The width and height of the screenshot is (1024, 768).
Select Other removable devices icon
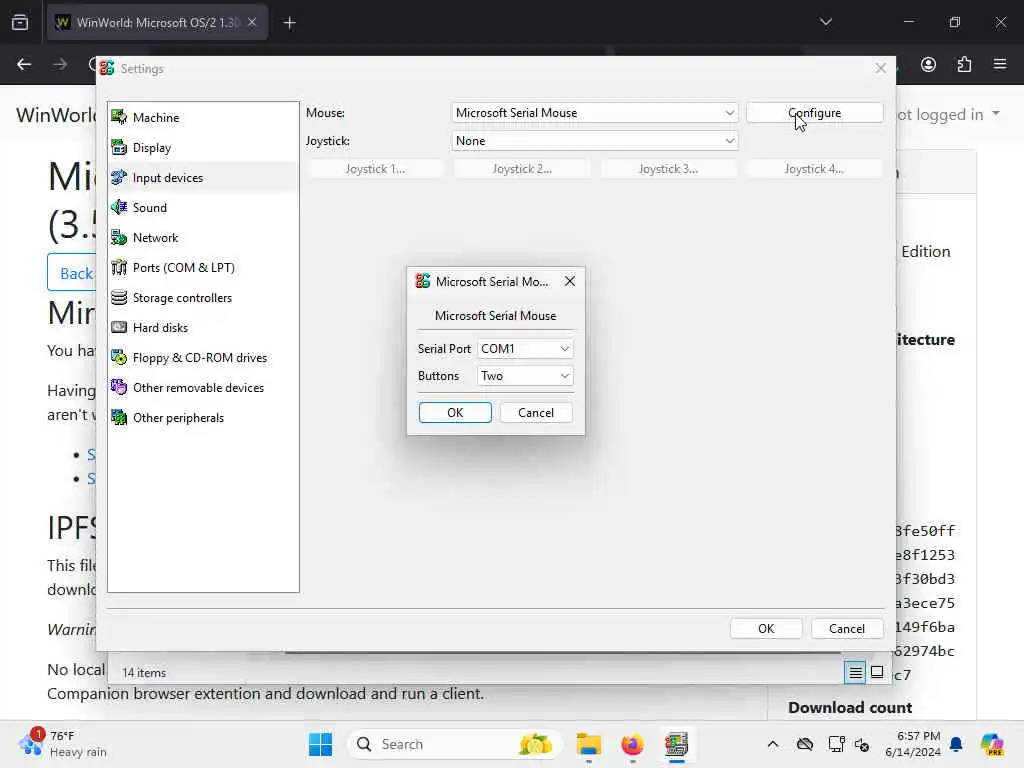tap(119, 387)
